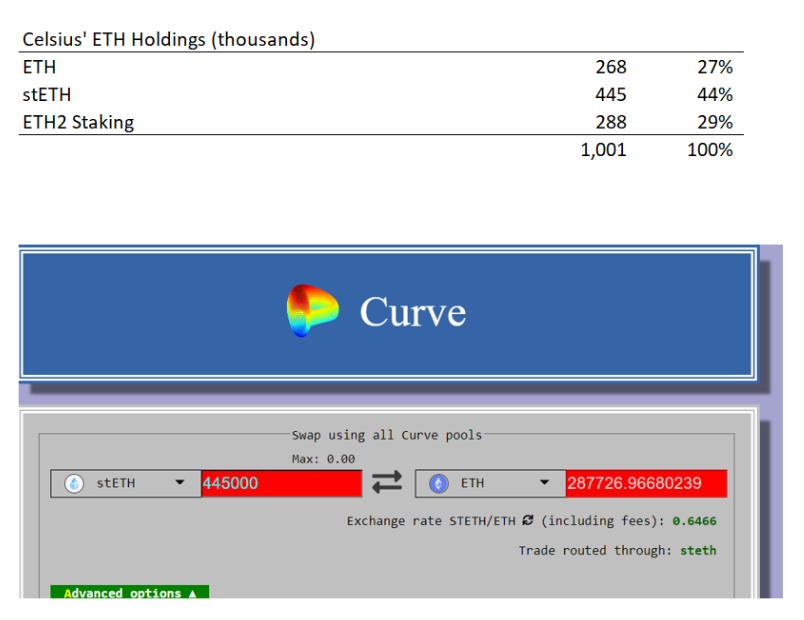This screenshot has width=804, height=620.
Task: Open the ETH destination token dropdown
Action: [491, 483]
